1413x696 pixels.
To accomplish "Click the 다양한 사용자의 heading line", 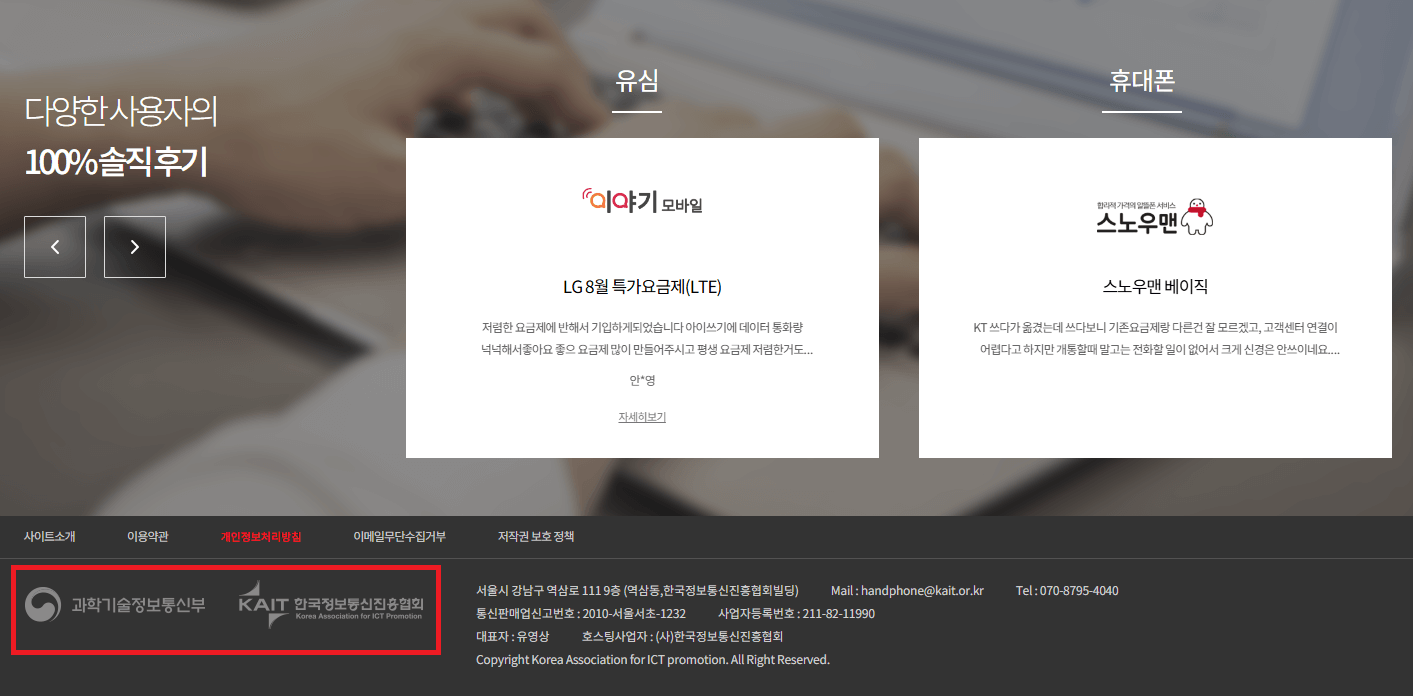I will coord(121,112).
